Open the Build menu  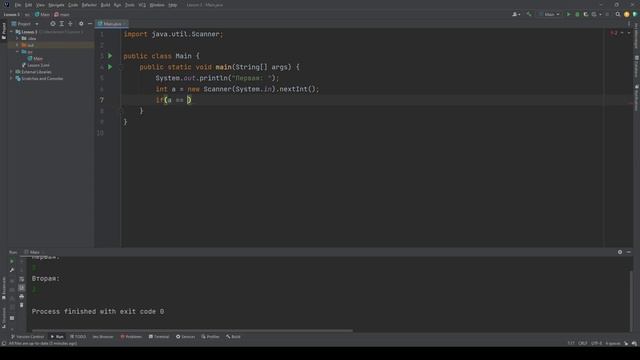click(105, 5)
